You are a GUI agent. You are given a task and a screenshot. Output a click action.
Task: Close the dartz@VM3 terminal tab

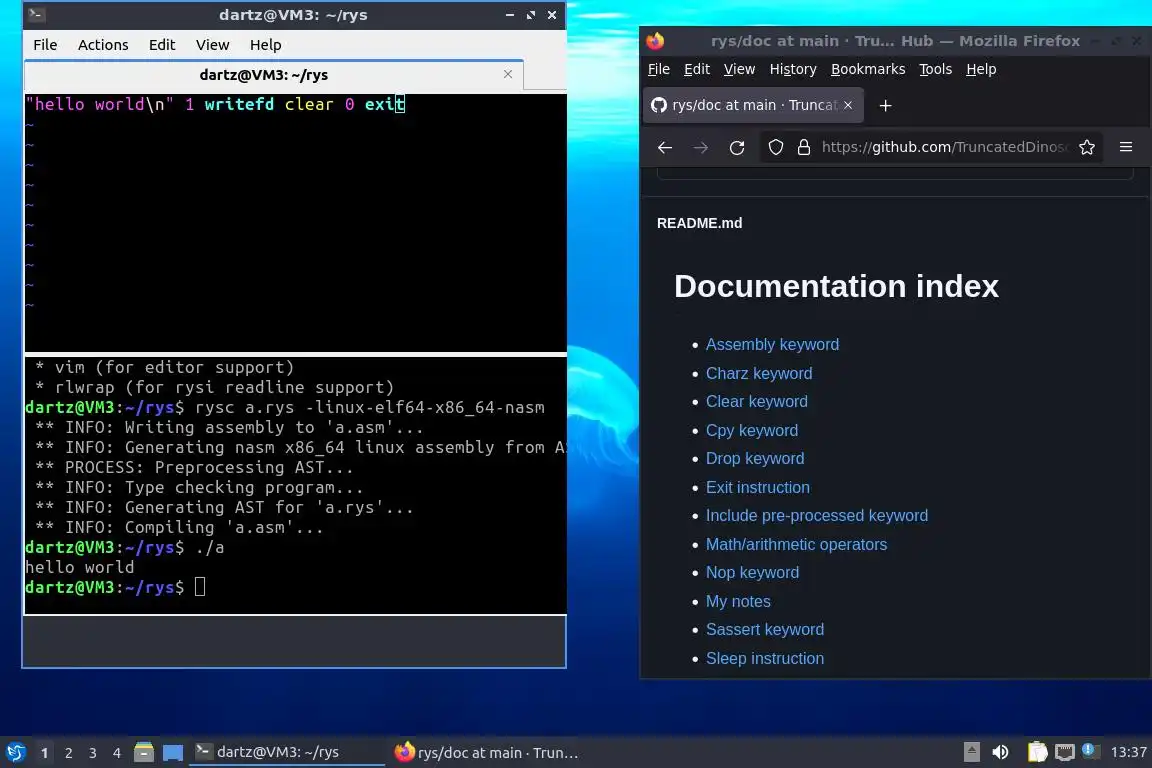[508, 74]
